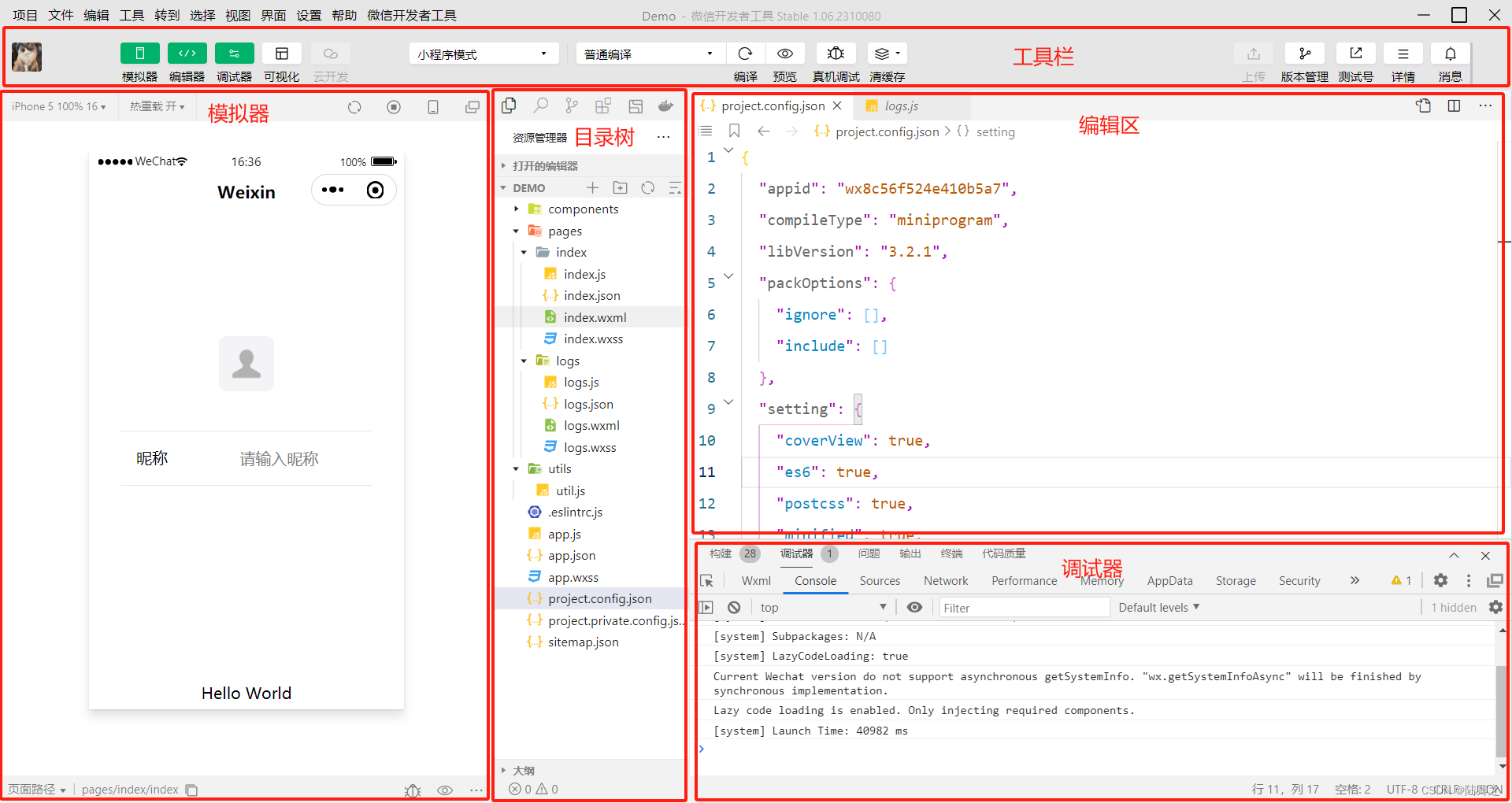Split the editor with the split icon
Viewport: 1512px width, 803px height.
[1454, 105]
